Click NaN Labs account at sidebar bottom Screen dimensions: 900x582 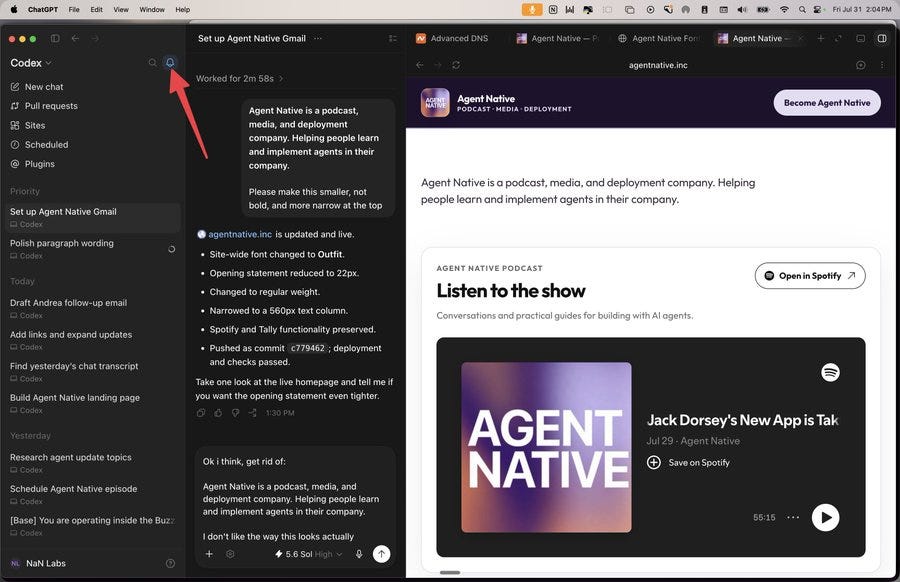tap(38, 564)
